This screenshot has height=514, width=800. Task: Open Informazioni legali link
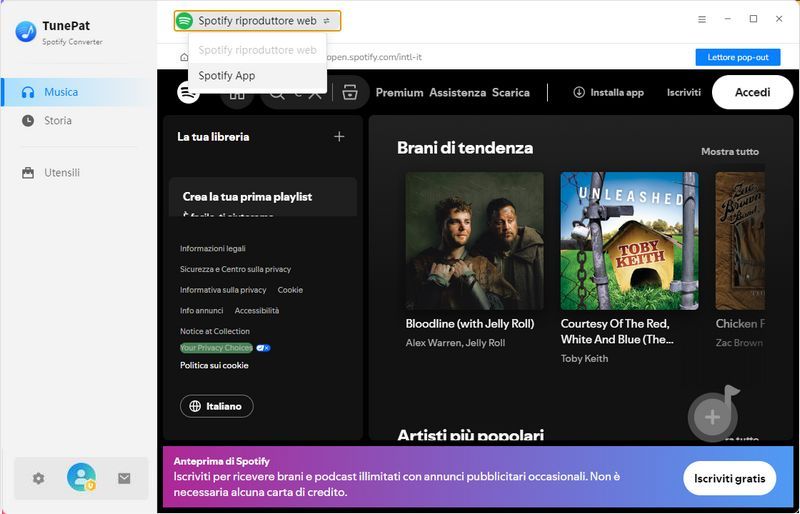click(x=213, y=249)
